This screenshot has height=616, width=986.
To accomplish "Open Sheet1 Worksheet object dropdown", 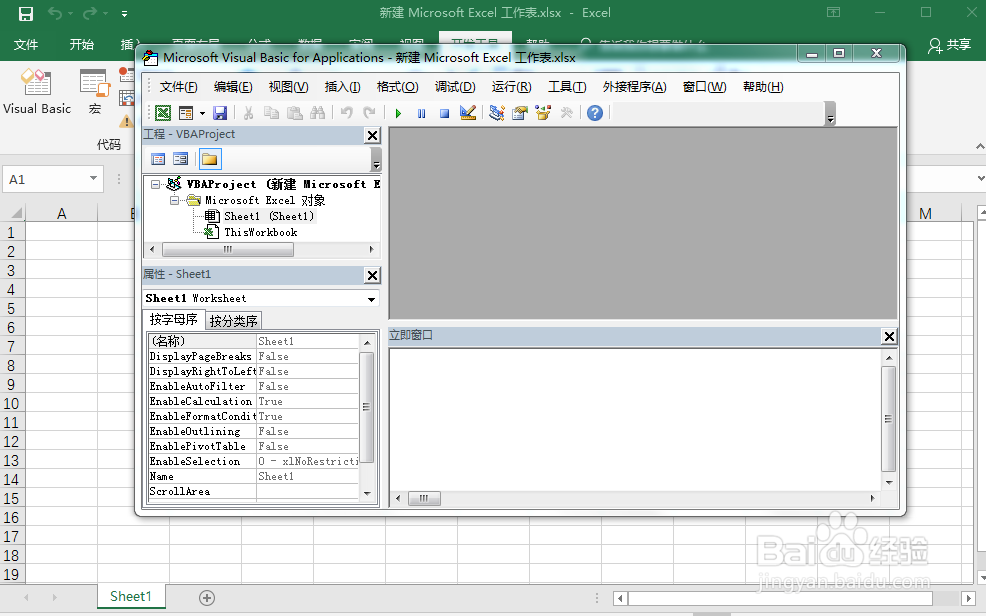I will (x=371, y=299).
